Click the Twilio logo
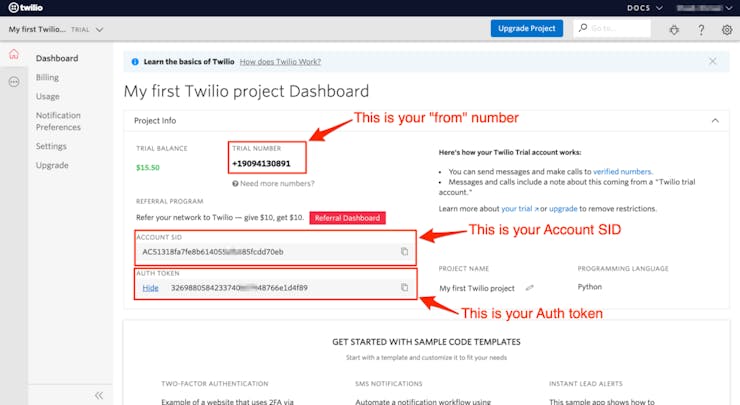 (x=25, y=8)
